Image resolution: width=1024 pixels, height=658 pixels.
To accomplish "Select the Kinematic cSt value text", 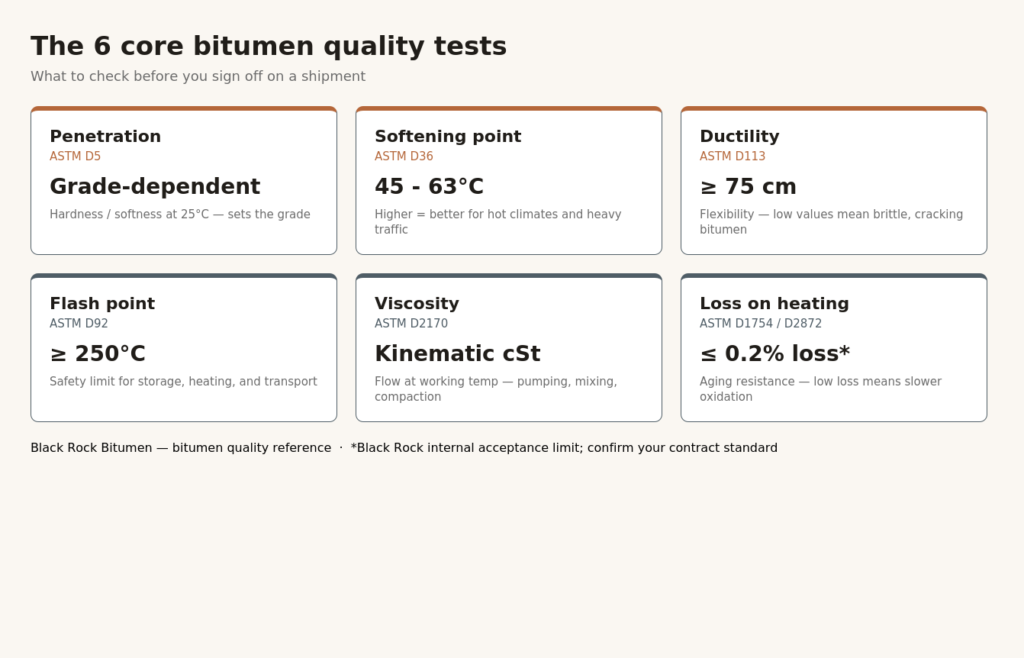I will coord(457,354).
